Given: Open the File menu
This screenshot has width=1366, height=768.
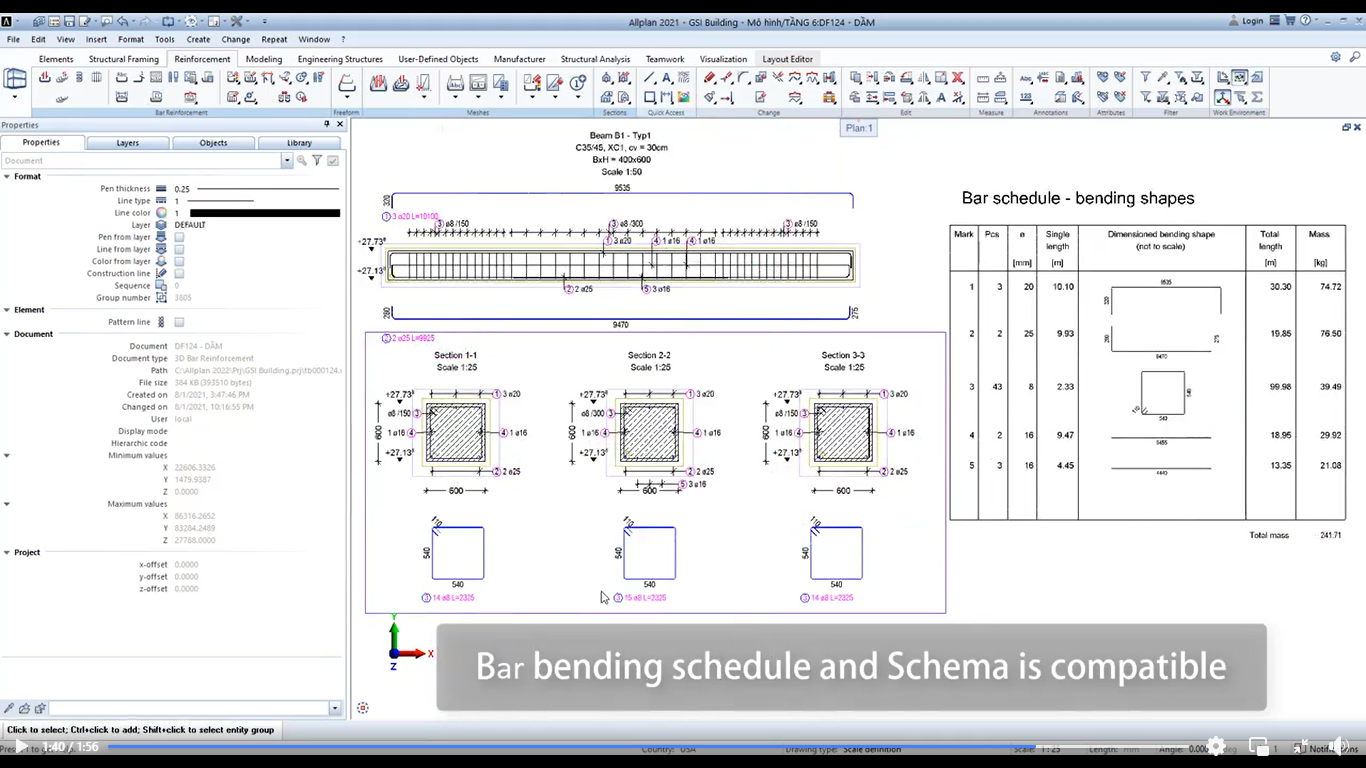Looking at the screenshot, I should pos(13,39).
